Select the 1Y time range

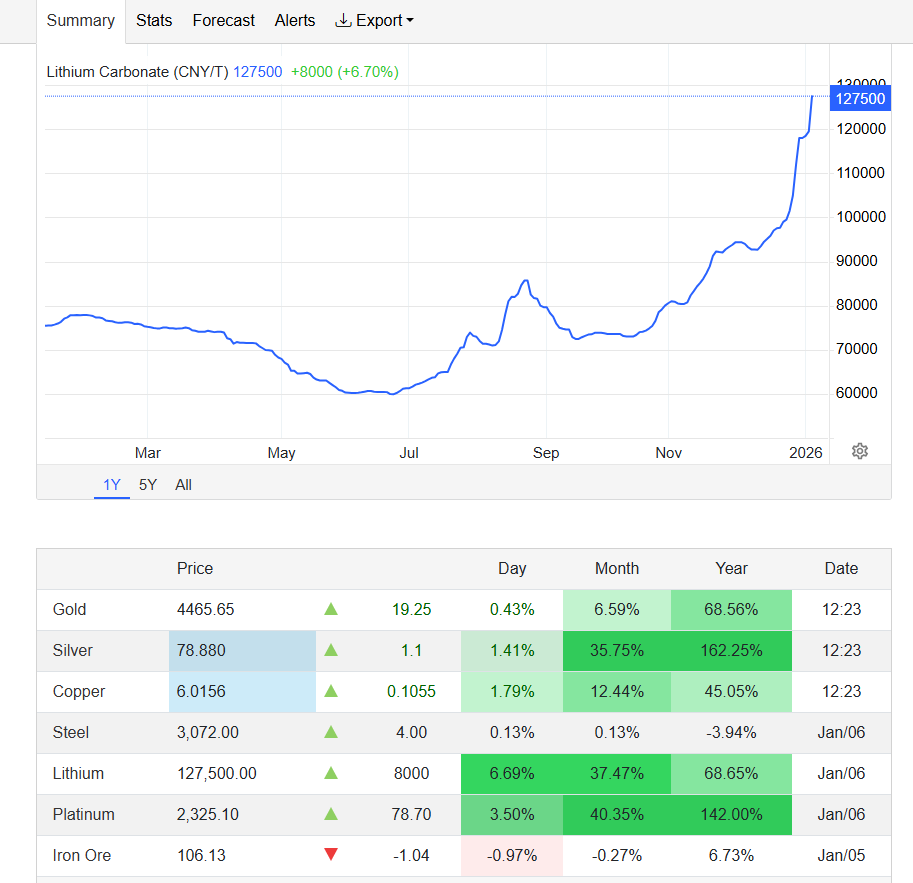tap(112, 485)
